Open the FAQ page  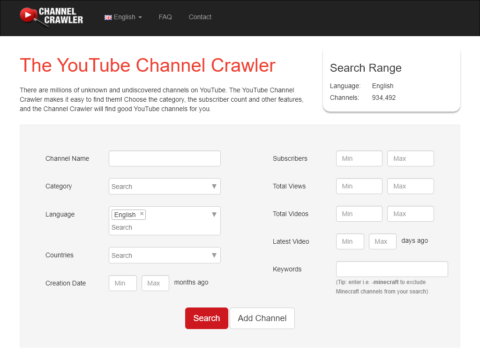click(x=165, y=17)
